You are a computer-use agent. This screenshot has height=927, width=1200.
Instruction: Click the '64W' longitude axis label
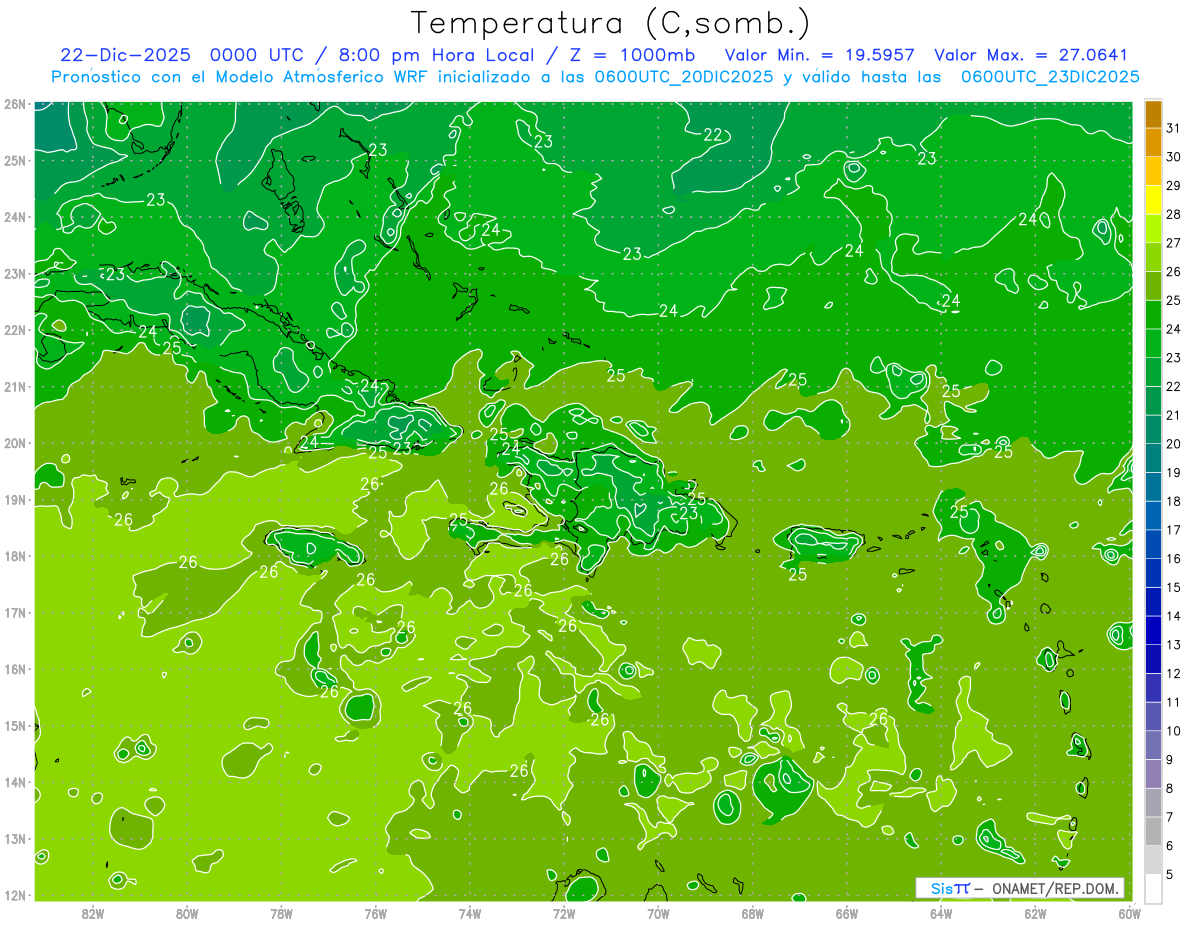941,913
